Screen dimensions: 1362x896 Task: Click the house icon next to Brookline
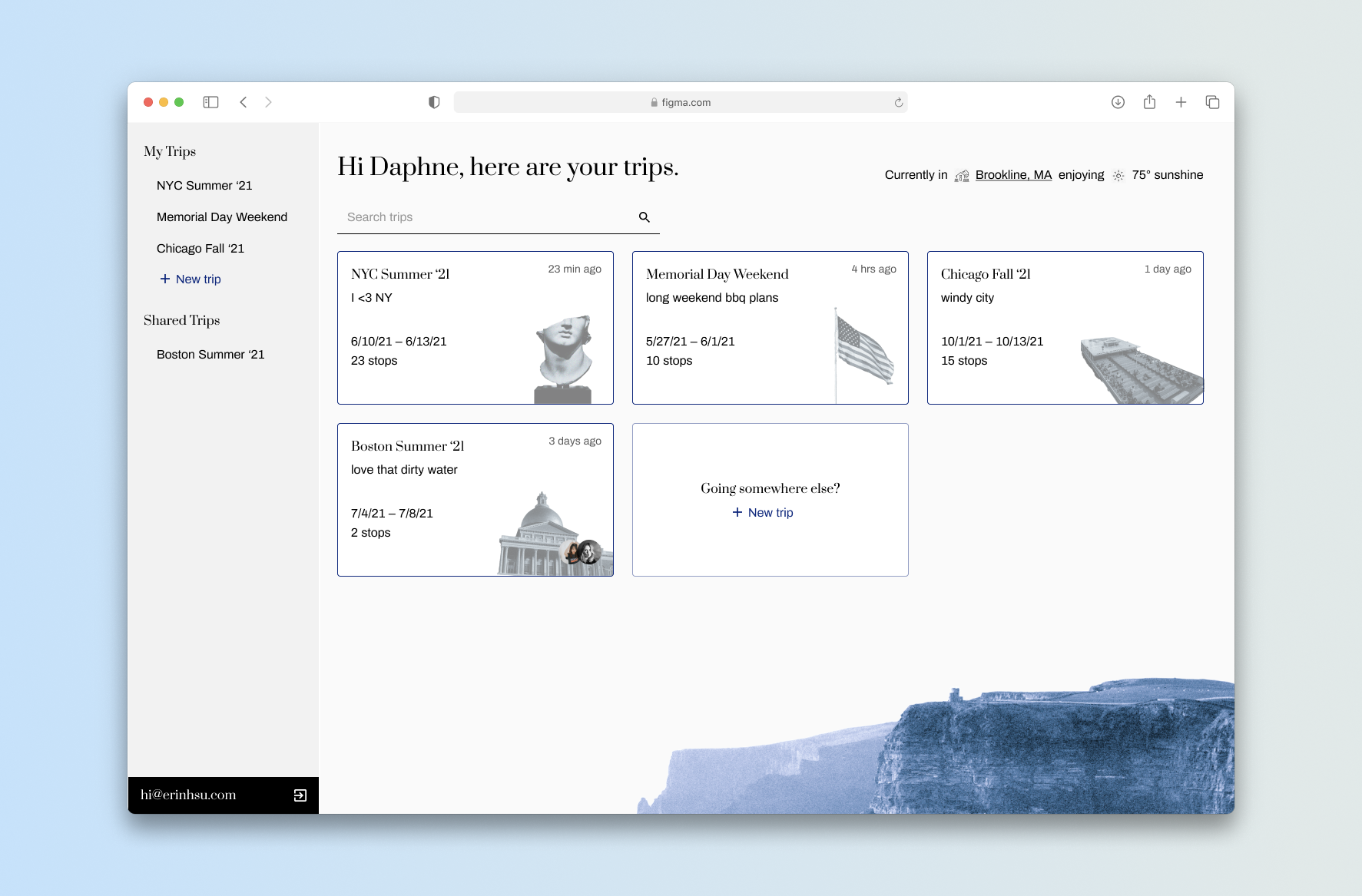click(962, 176)
